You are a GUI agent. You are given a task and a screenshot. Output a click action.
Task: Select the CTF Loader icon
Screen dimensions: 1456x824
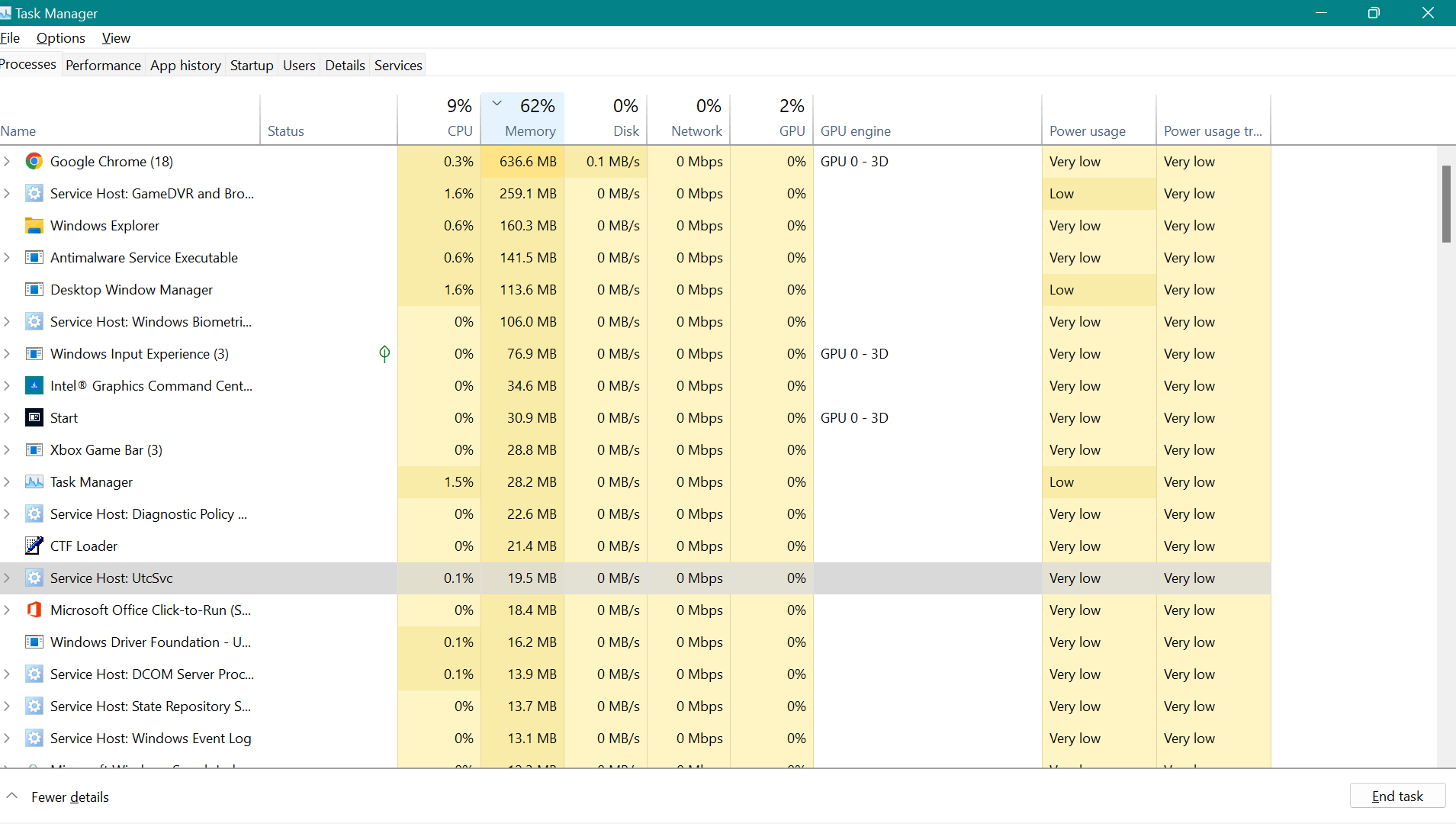click(x=34, y=546)
